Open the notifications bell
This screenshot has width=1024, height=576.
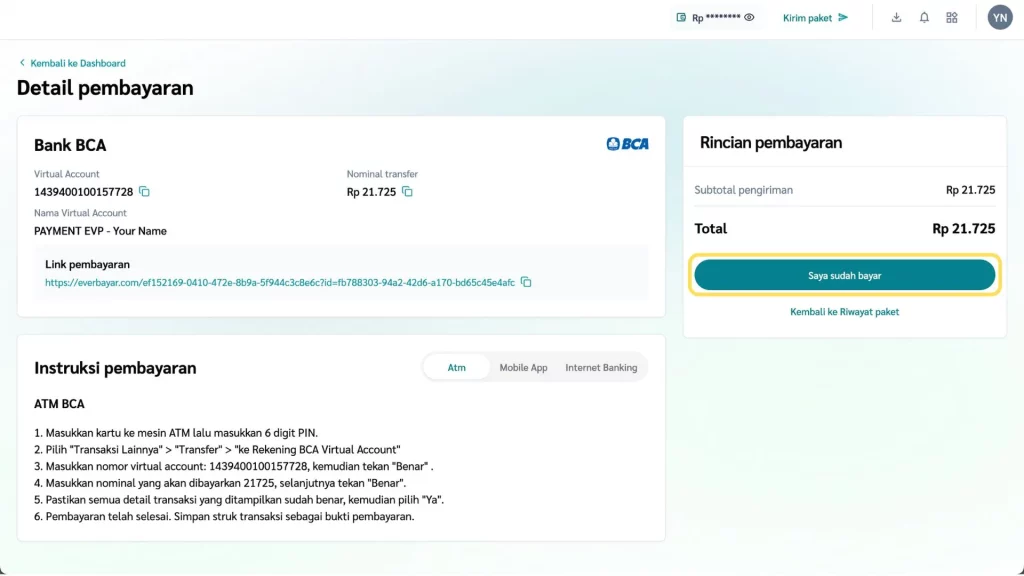click(x=924, y=17)
